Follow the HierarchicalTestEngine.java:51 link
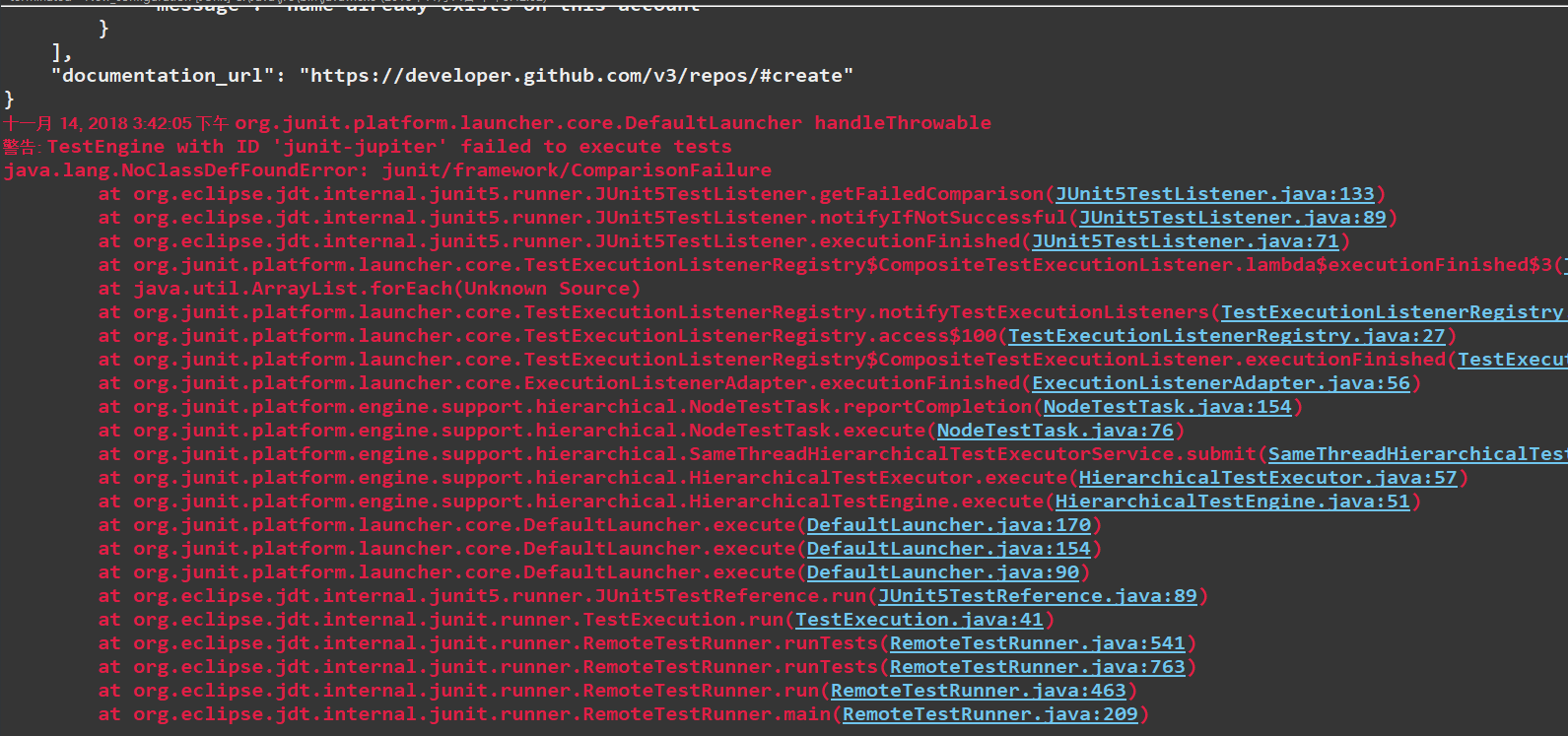 pos(1232,502)
